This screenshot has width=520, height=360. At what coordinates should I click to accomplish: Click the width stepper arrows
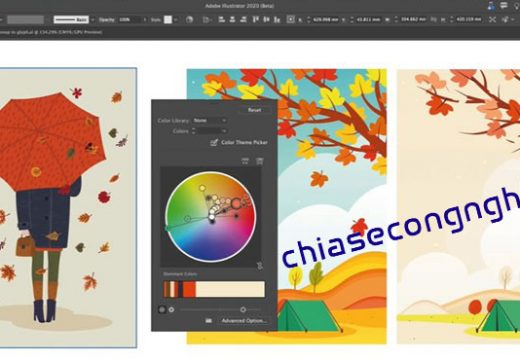point(396,20)
